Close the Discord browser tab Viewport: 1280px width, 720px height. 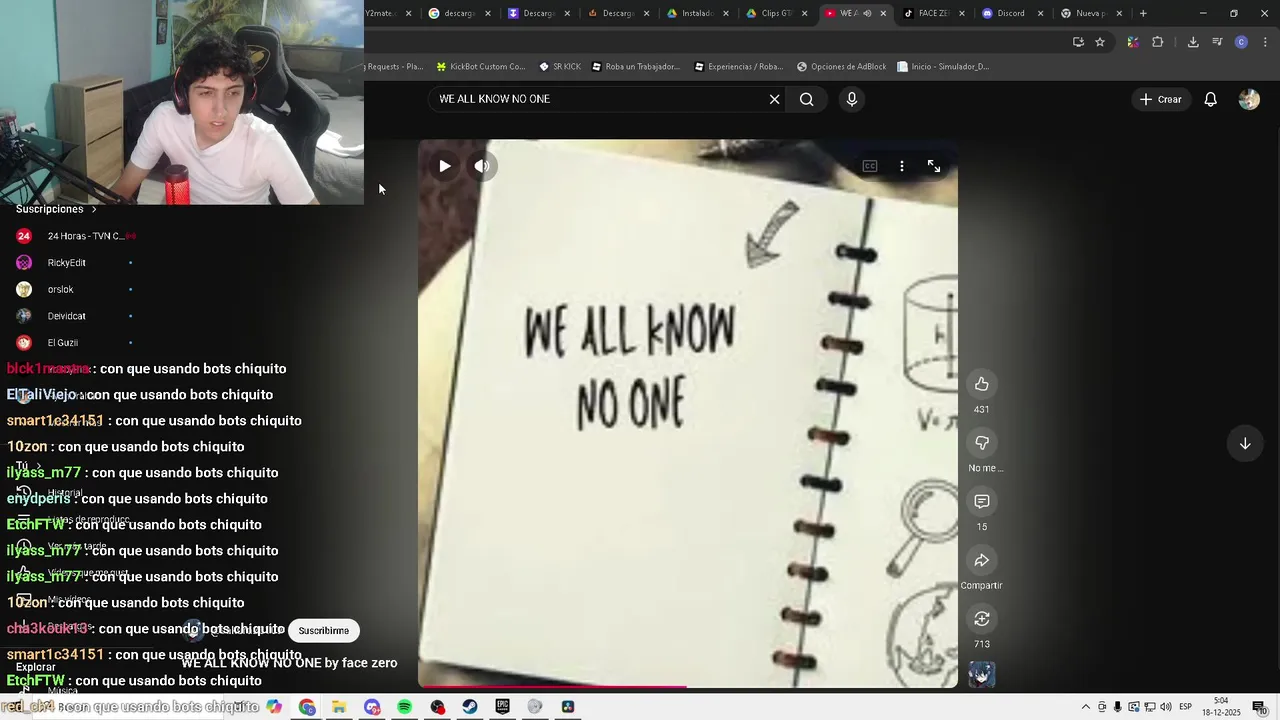(x=1041, y=13)
